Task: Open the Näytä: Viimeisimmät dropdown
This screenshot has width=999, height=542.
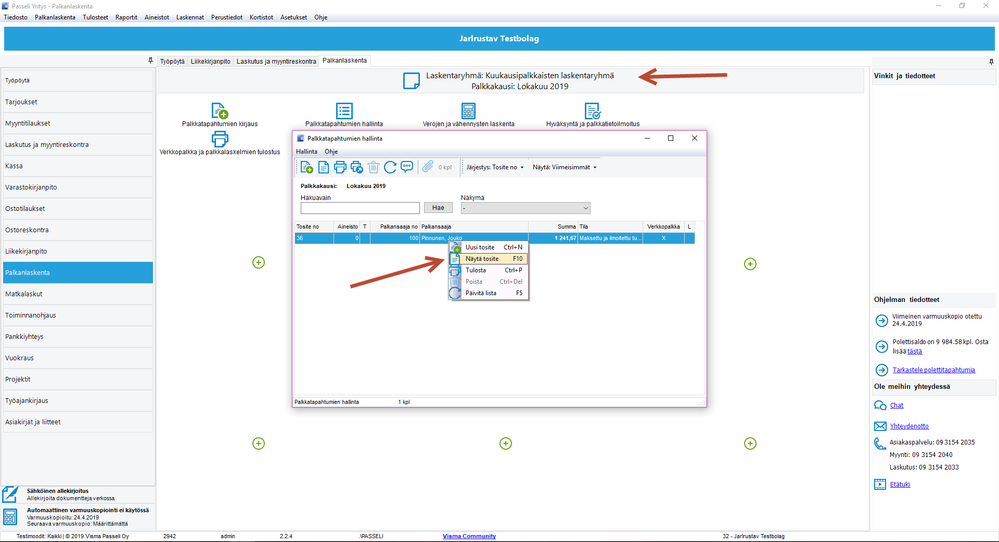Action: (x=564, y=168)
